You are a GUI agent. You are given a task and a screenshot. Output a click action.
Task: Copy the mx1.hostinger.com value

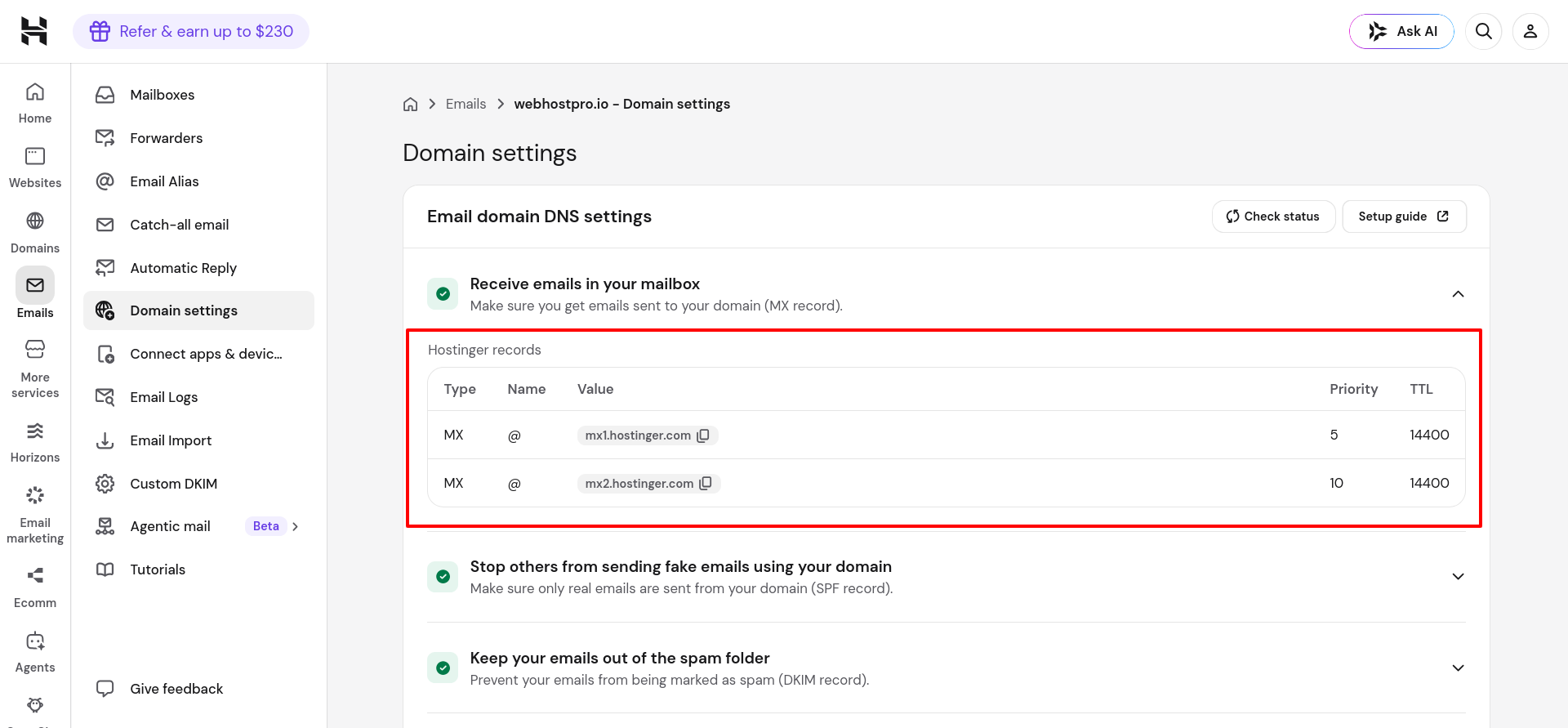click(703, 435)
